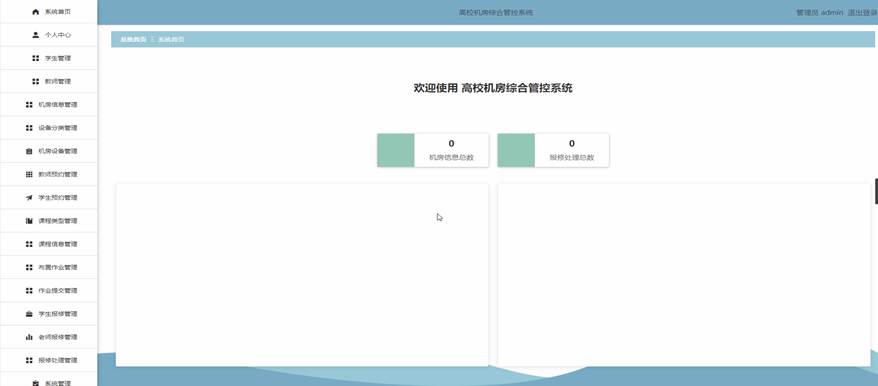
Task: Open the 设备分类管理 menu
Action: coord(49,128)
